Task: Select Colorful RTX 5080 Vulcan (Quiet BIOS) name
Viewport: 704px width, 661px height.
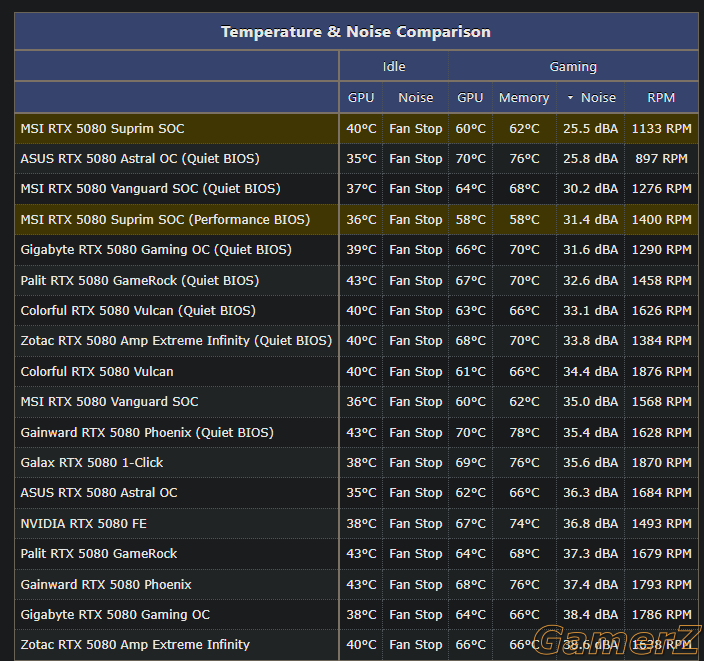Action: coord(138,311)
